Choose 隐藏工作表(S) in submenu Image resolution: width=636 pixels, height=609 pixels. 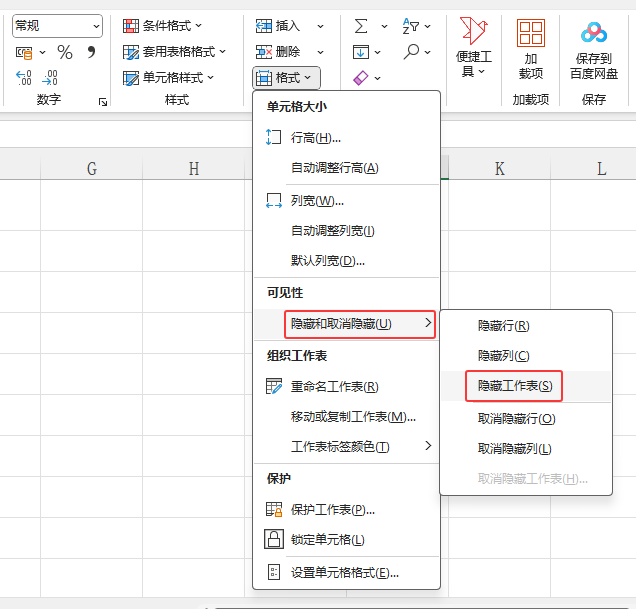coord(526,386)
